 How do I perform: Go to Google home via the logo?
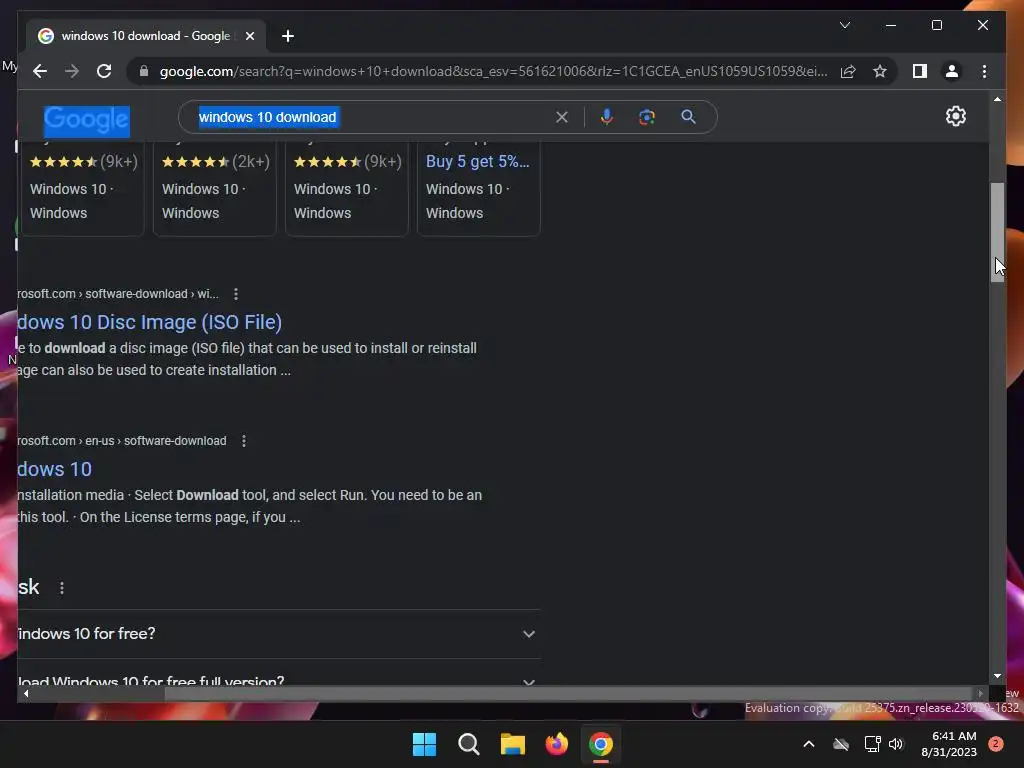tap(86, 120)
